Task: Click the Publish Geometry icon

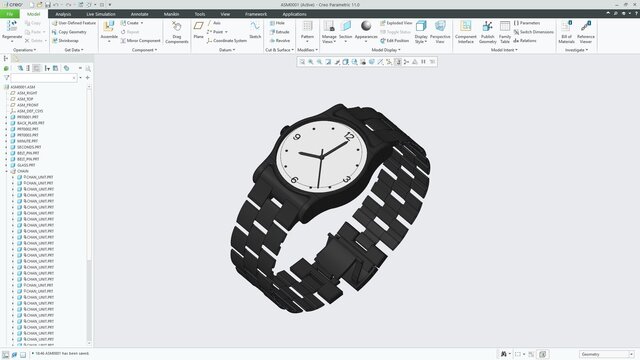Action: tap(487, 27)
